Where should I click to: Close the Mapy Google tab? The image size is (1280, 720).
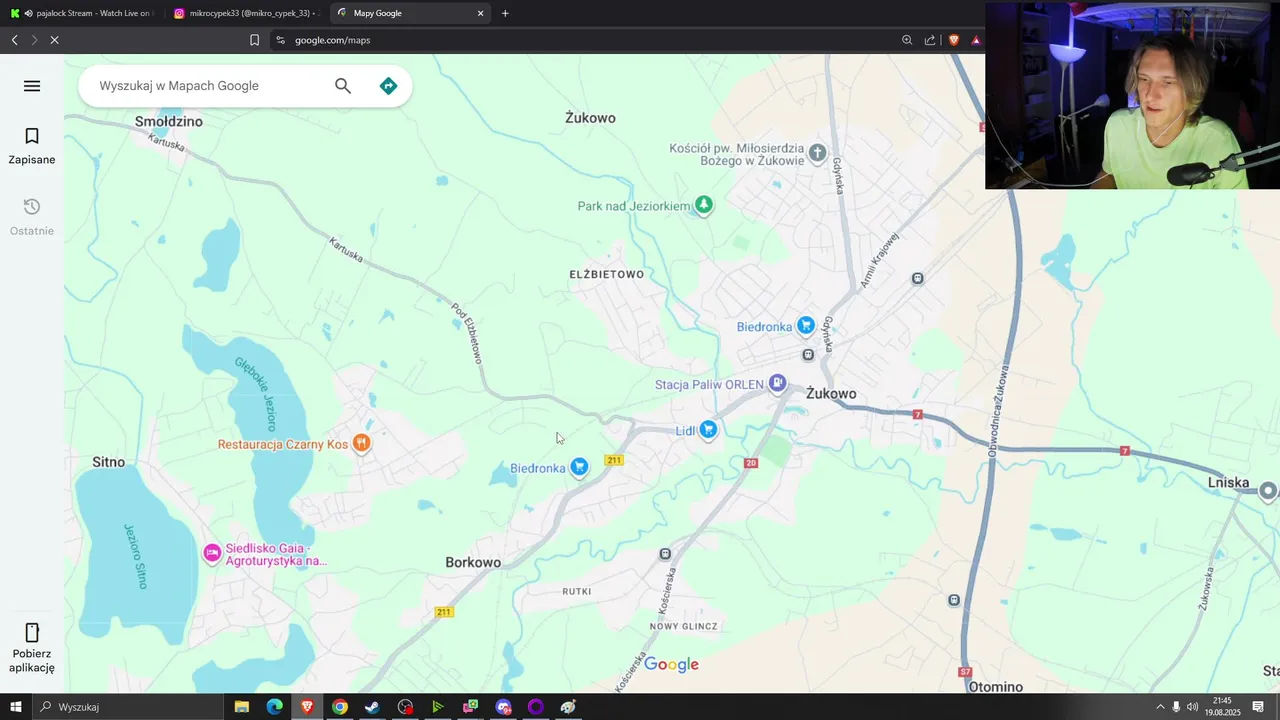coord(480,13)
